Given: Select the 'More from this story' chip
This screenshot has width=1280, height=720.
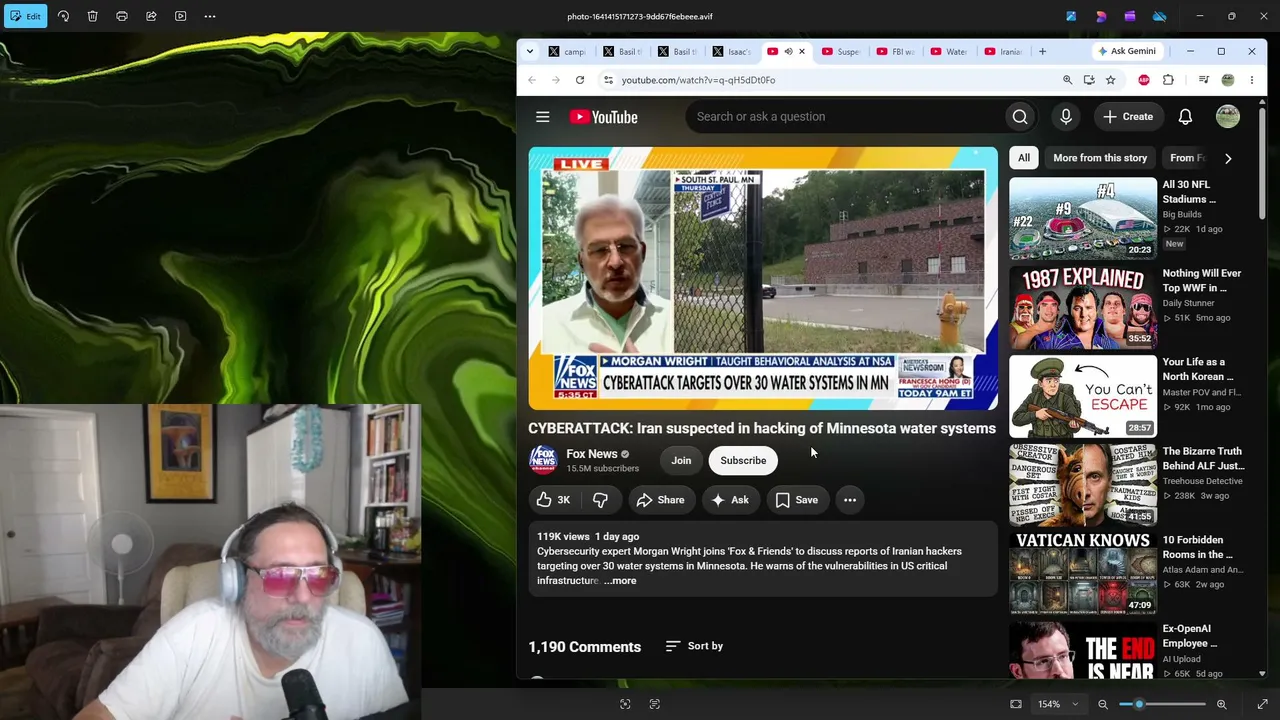Looking at the screenshot, I should pyautogui.click(x=1100, y=158).
